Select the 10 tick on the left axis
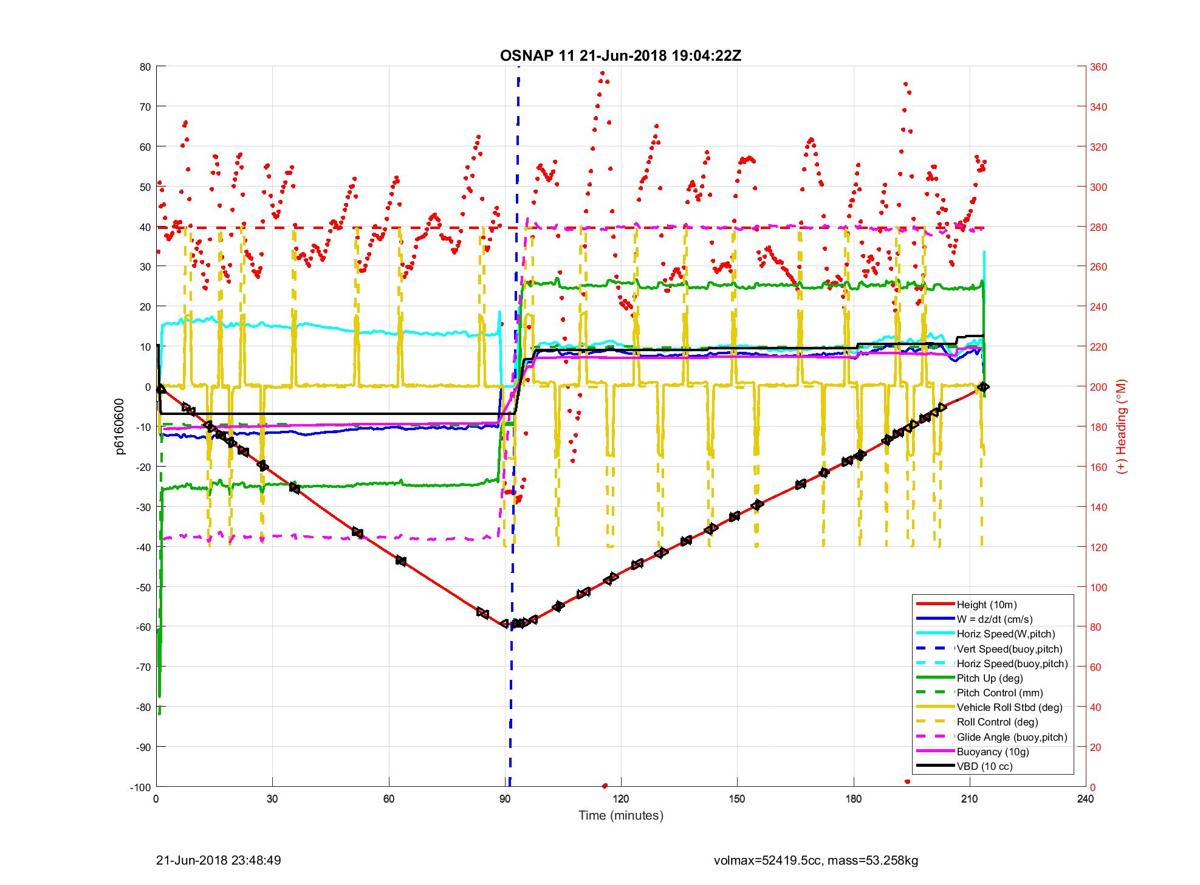This screenshot has width=1200, height=885. click(144, 347)
